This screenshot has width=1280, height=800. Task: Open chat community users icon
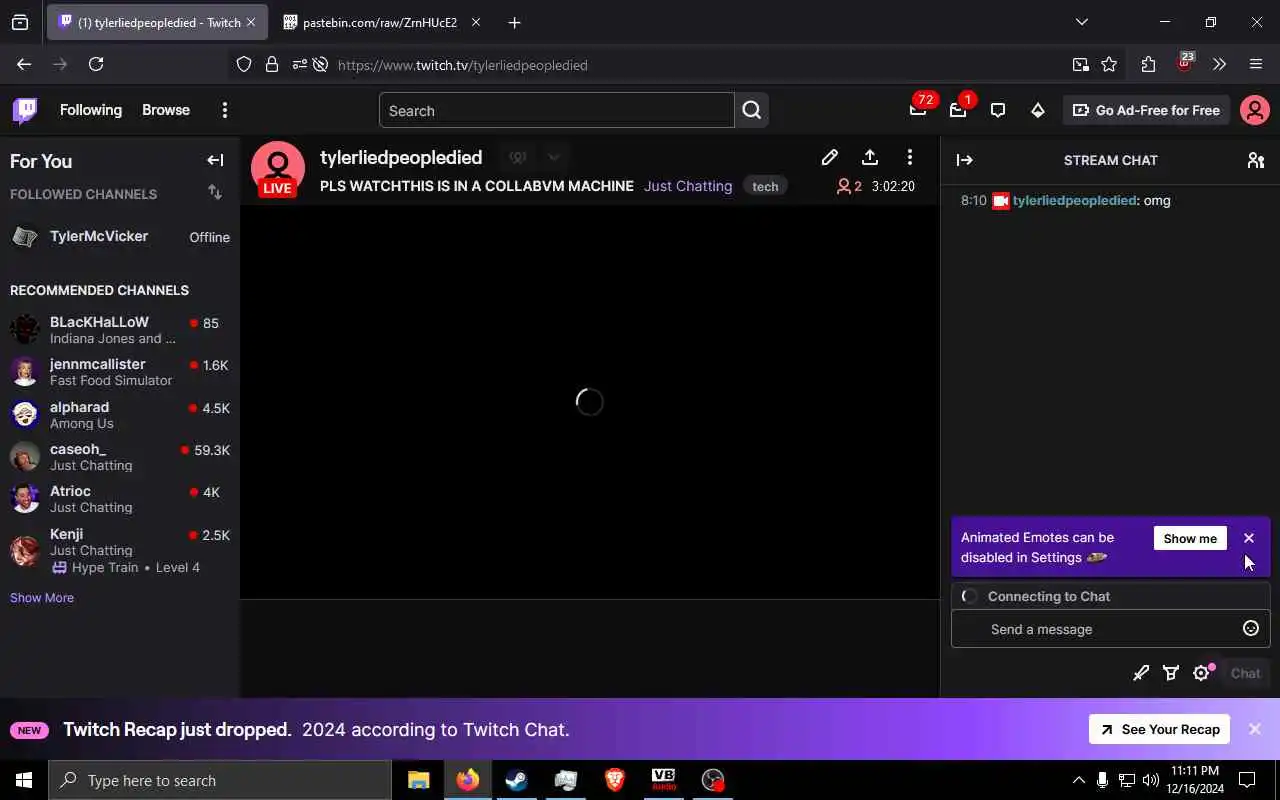click(1256, 160)
